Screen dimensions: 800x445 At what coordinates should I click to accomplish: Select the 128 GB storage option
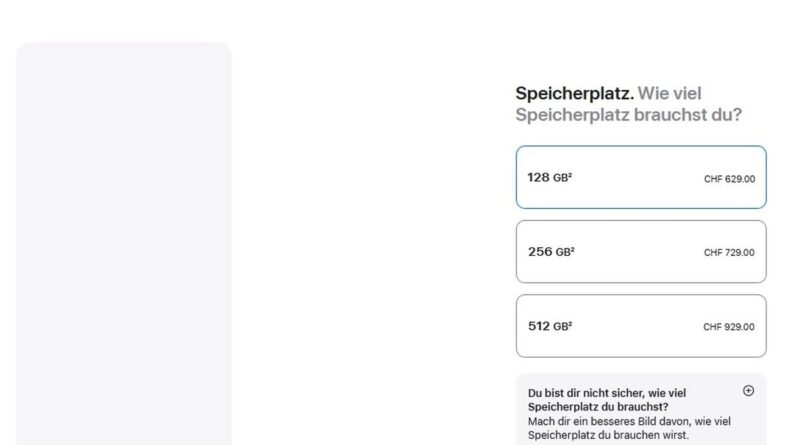point(640,178)
